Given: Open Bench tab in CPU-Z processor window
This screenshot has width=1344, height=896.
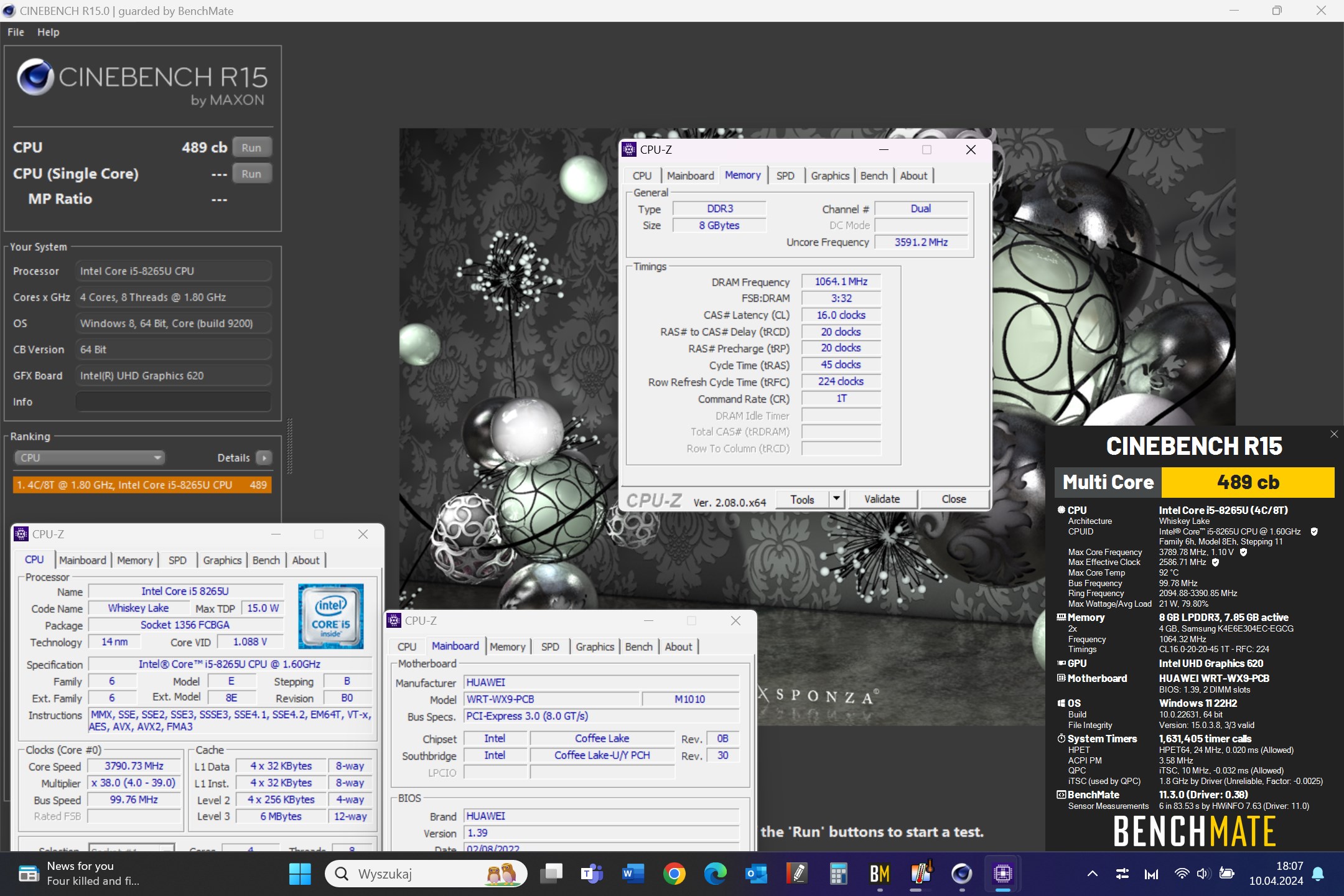Looking at the screenshot, I should [266, 561].
